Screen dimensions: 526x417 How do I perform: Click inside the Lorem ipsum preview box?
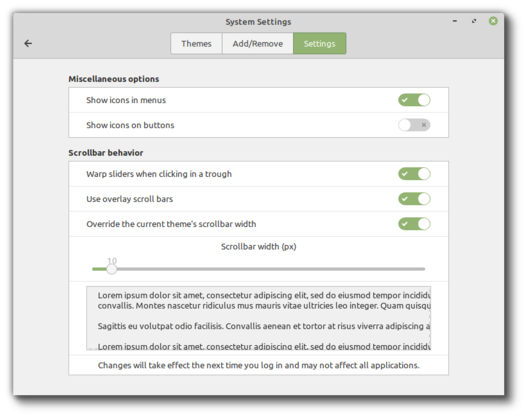point(258,318)
